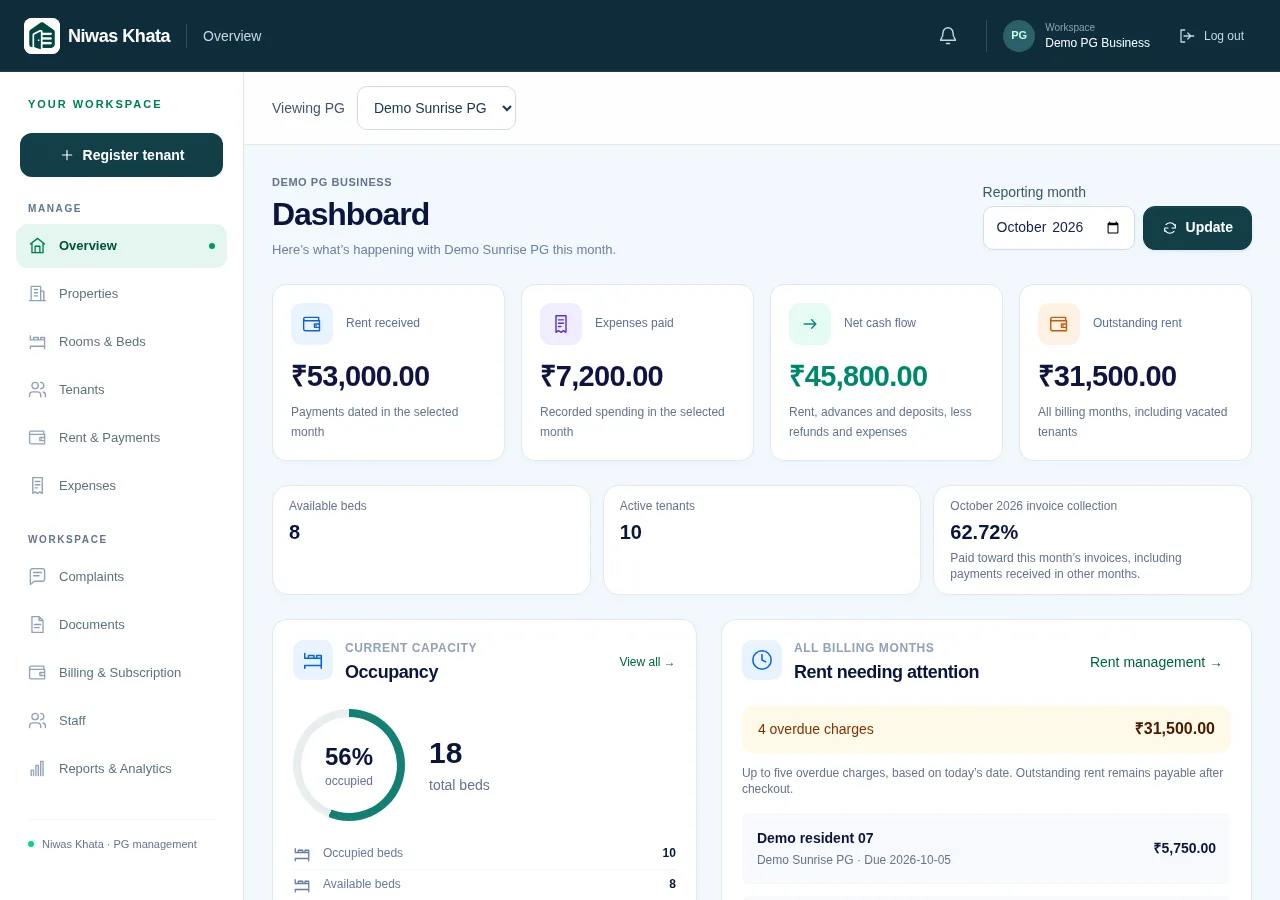Open Billing & Subscription

point(121,673)
